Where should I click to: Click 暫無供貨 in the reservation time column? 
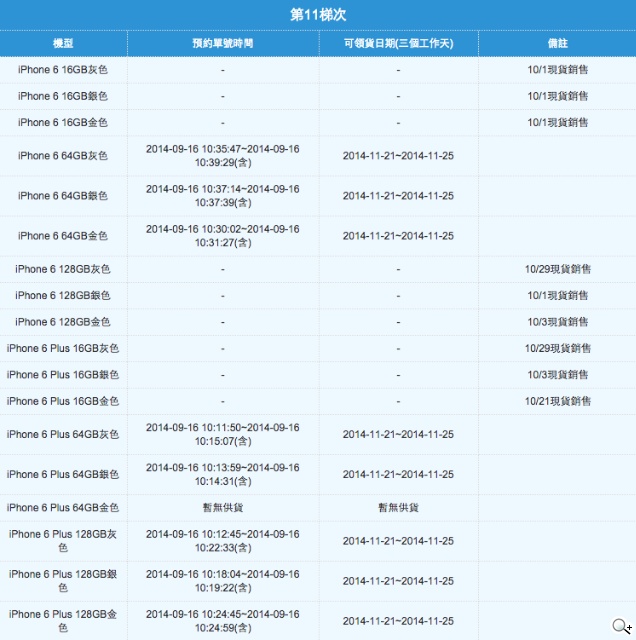point(223,508)
